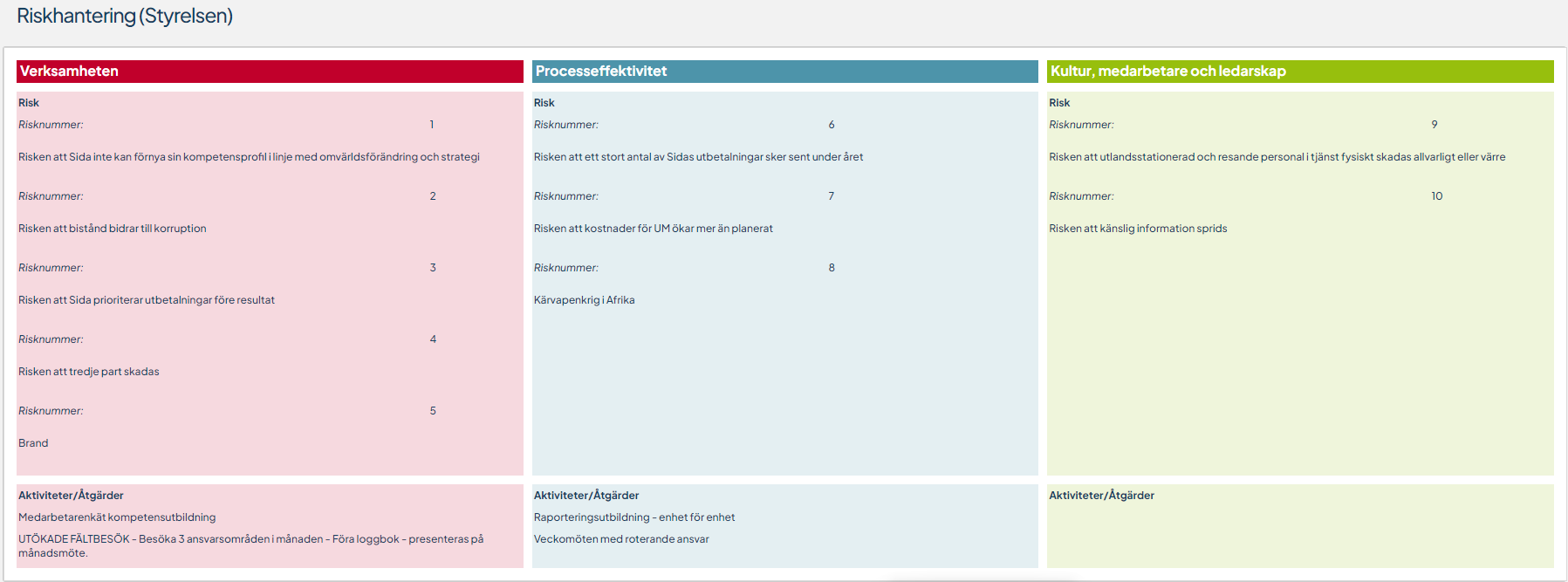Click risk number 3 value
This screenshot has width=1568, height=582.
[433, 268]
